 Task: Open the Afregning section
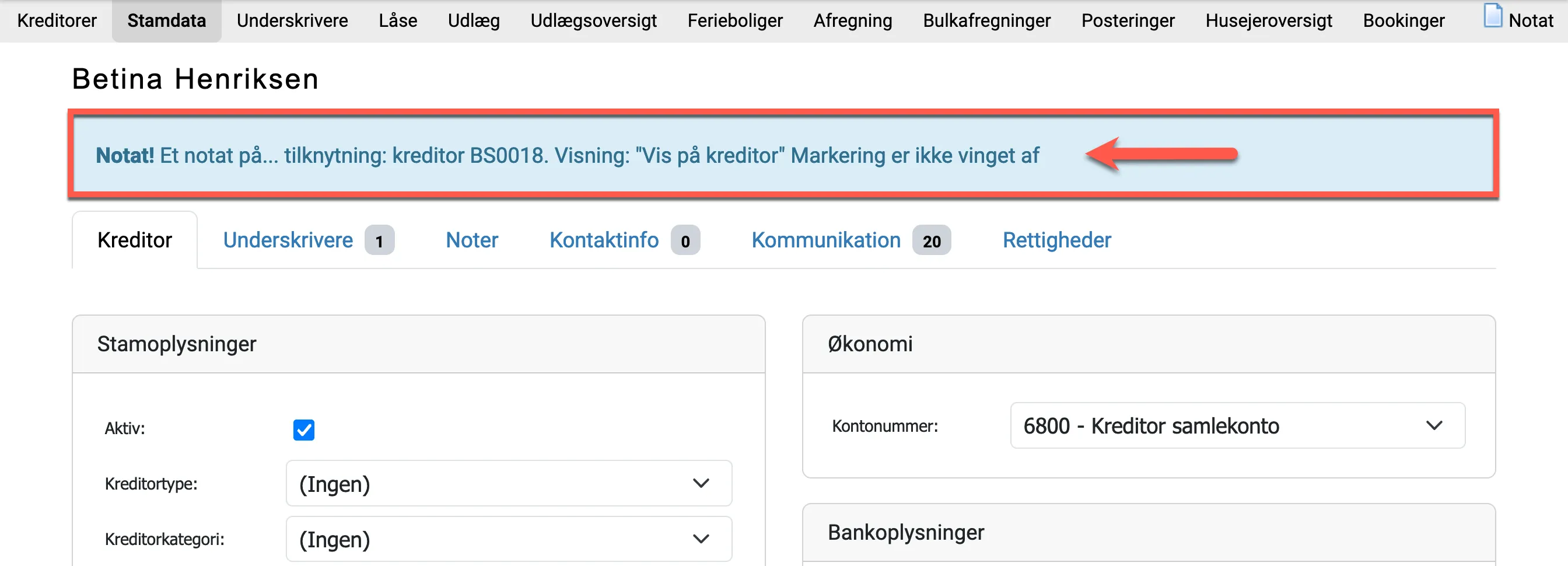point(852,20)
